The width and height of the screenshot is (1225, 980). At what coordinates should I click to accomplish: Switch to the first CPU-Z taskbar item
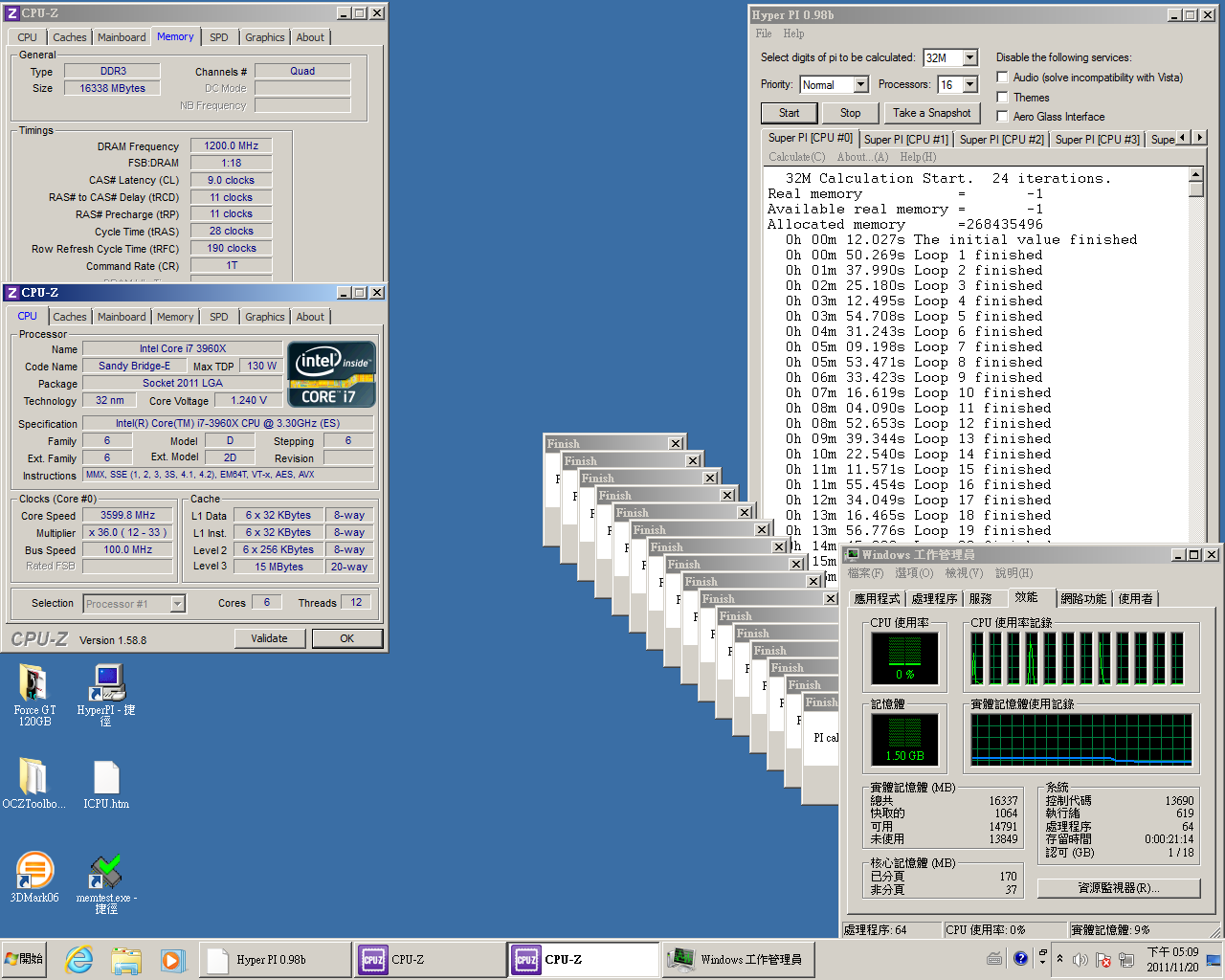[x=430, y=959]
